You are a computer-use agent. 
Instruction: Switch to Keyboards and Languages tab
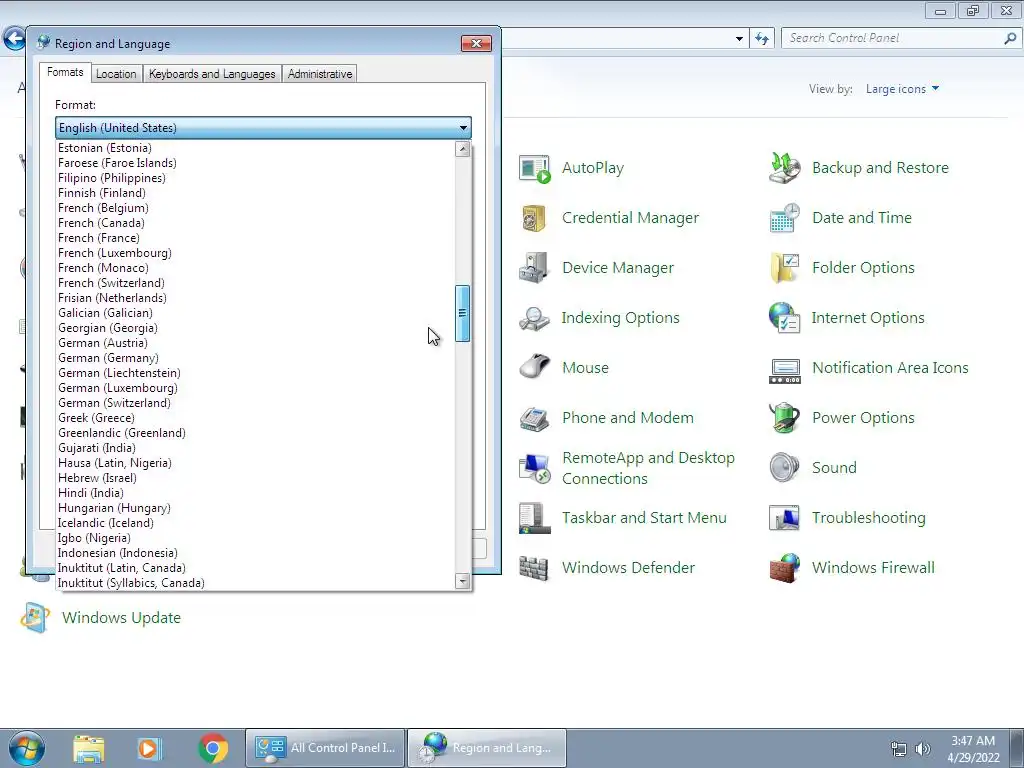[x=212, y=74]
